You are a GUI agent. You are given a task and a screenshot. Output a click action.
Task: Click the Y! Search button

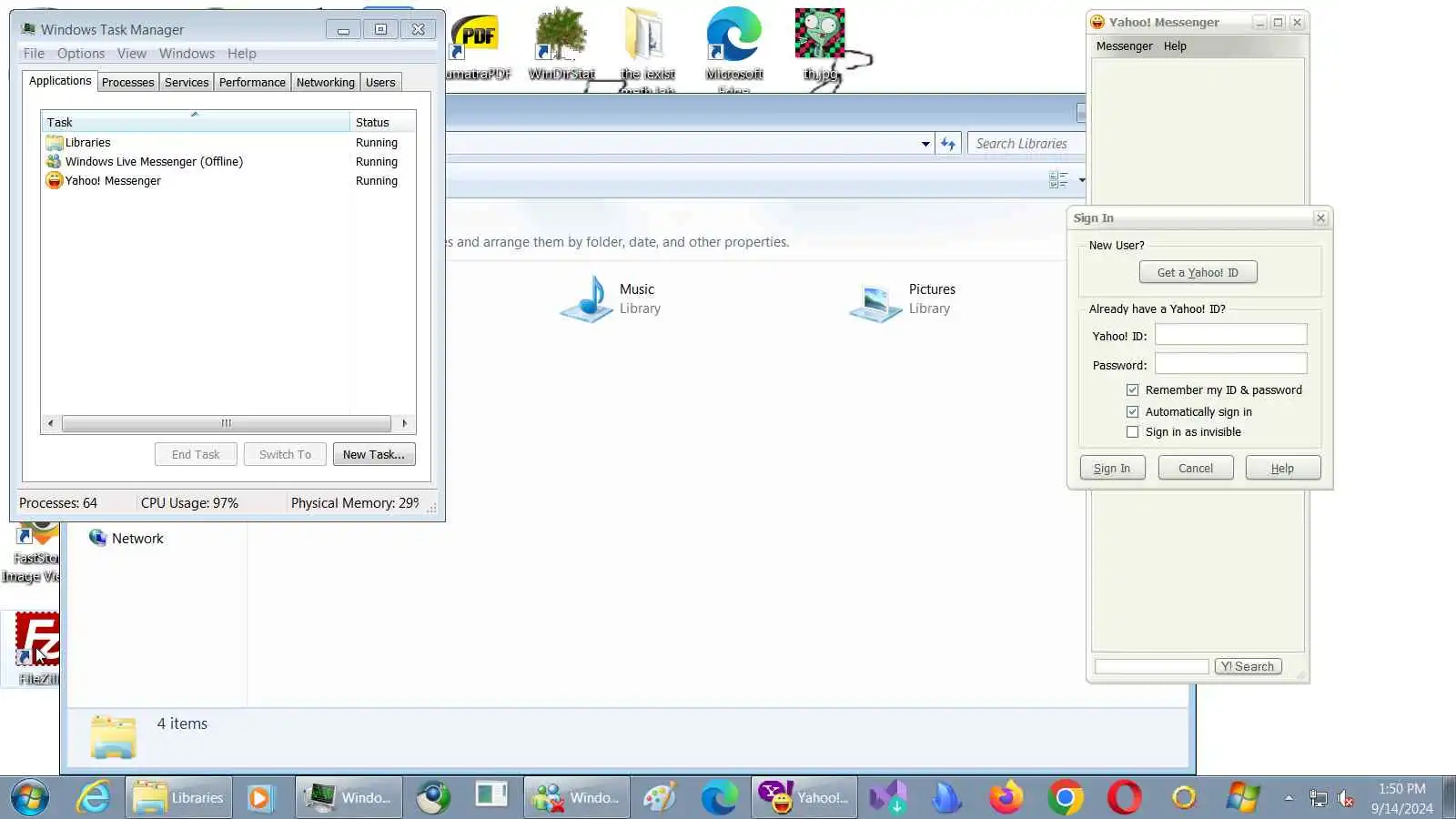coord(1248,667)
